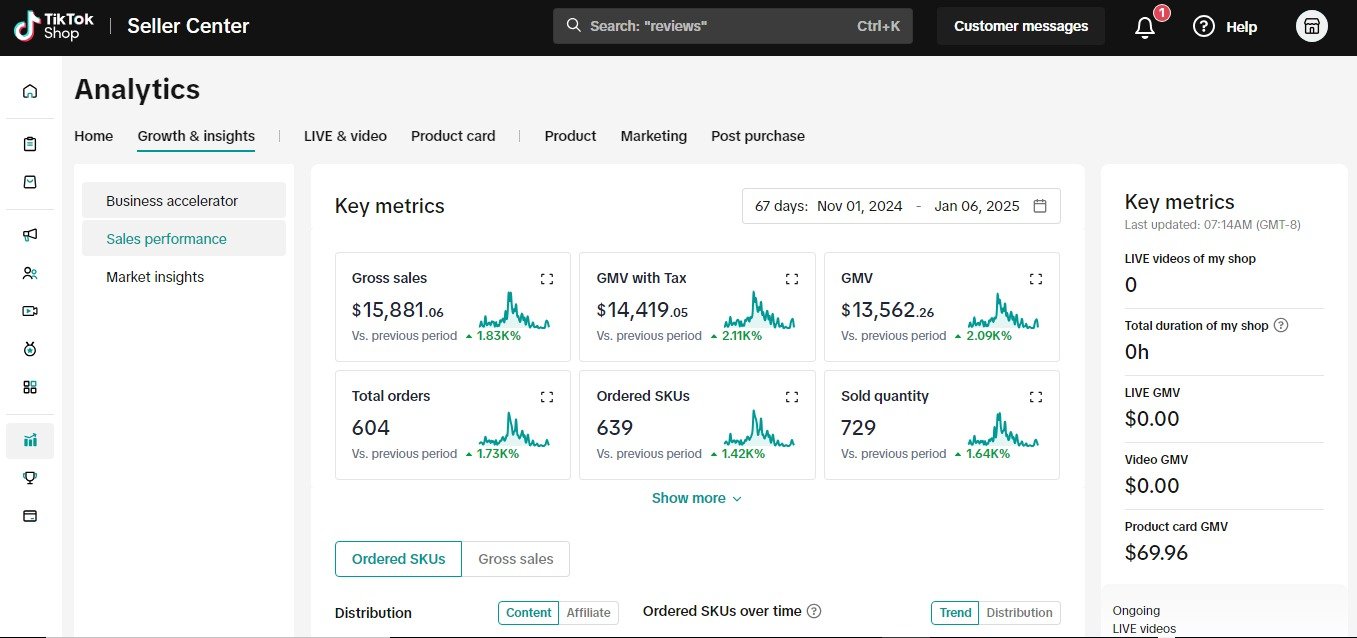
Task: Switch to the LIVE & video tab
Action: (x=345, y=136)
